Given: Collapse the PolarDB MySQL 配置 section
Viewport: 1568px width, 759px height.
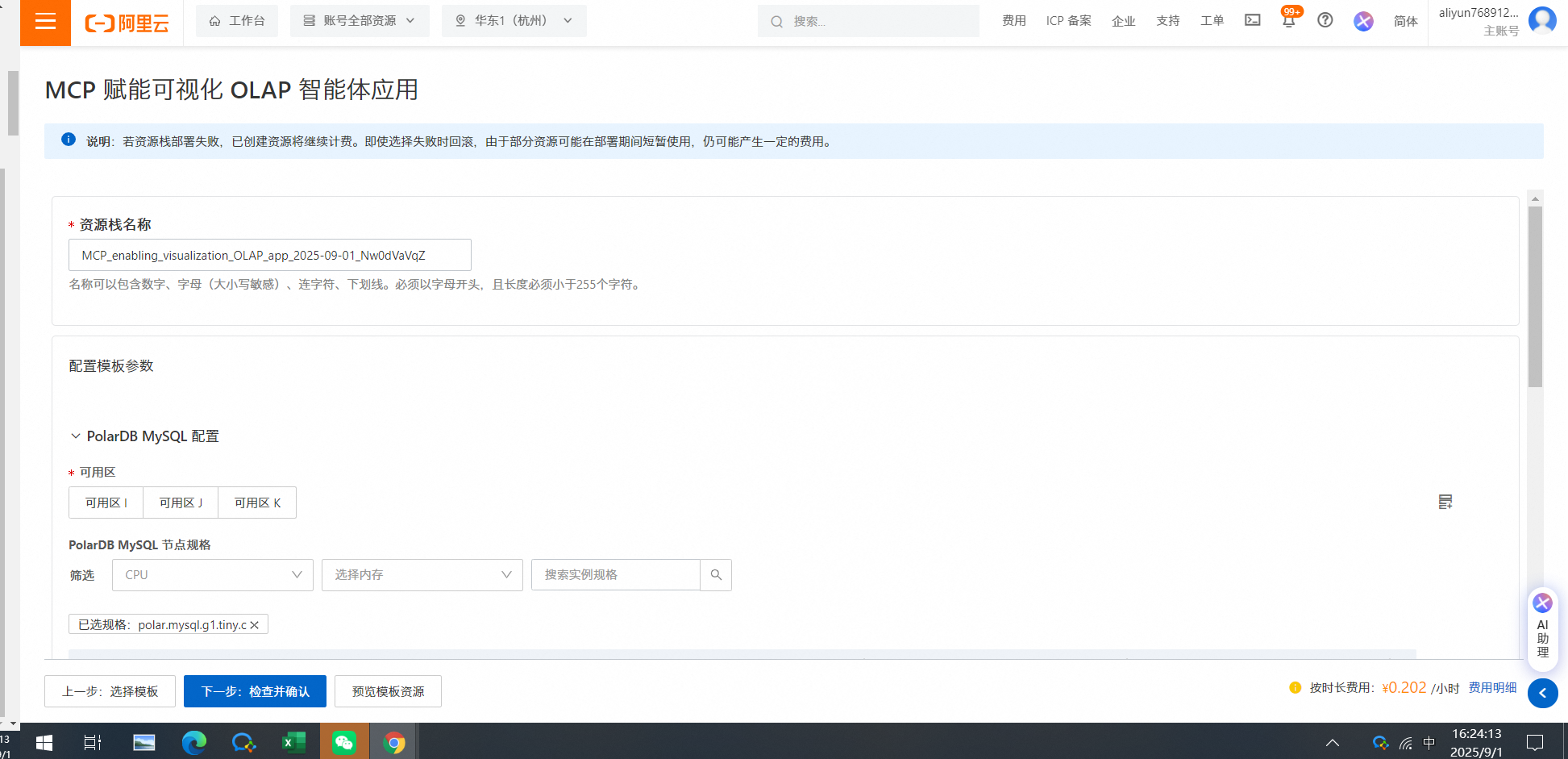Looking at the screenshot, I should [x=76, y=436].
